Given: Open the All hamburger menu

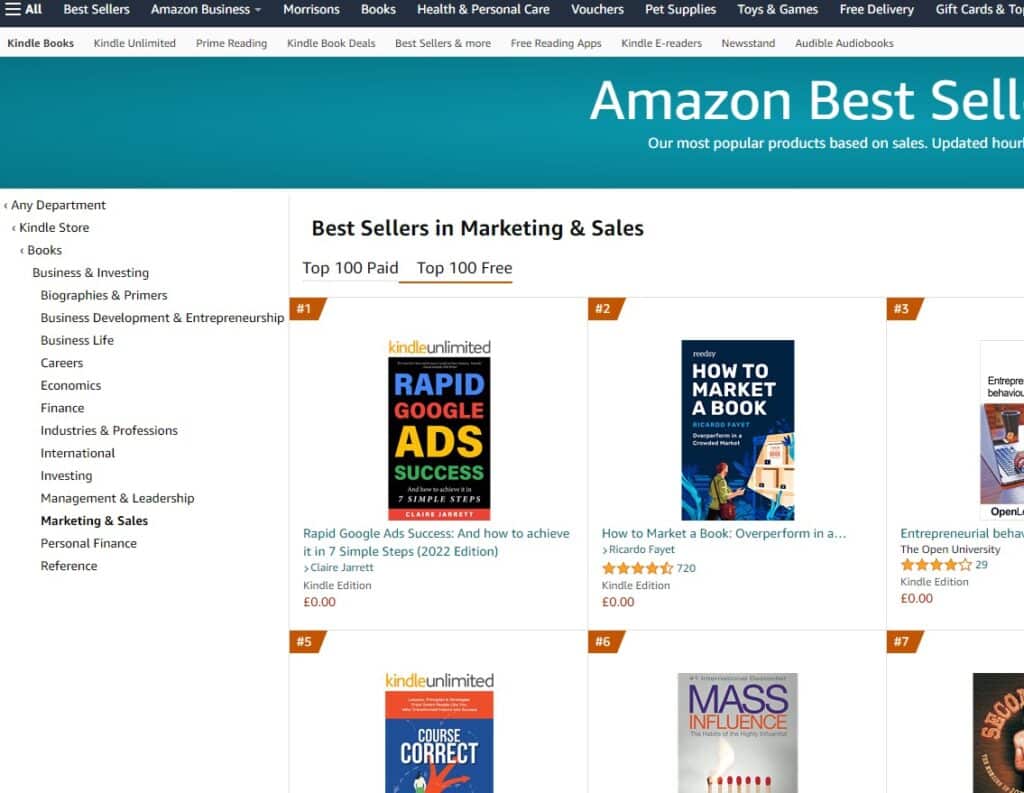Looking at the screenshot, I should 24,9.
